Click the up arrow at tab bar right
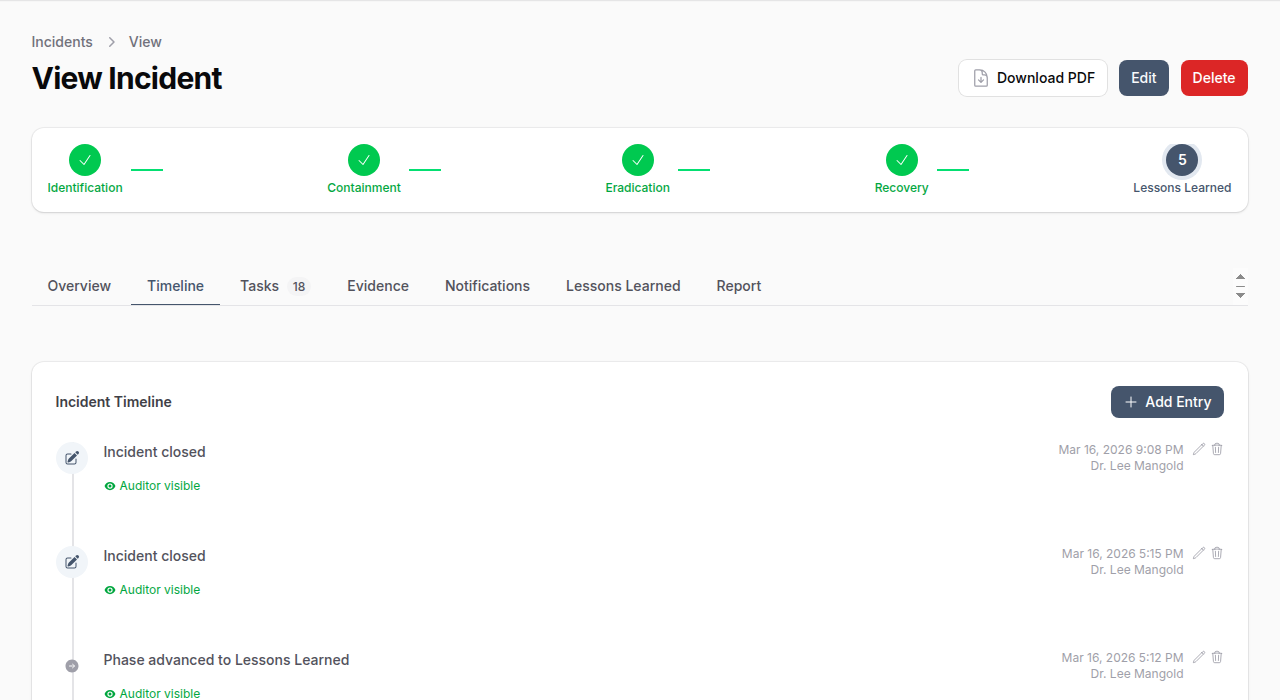This screenshot has height=700, width=1280. click(1240, 277)
